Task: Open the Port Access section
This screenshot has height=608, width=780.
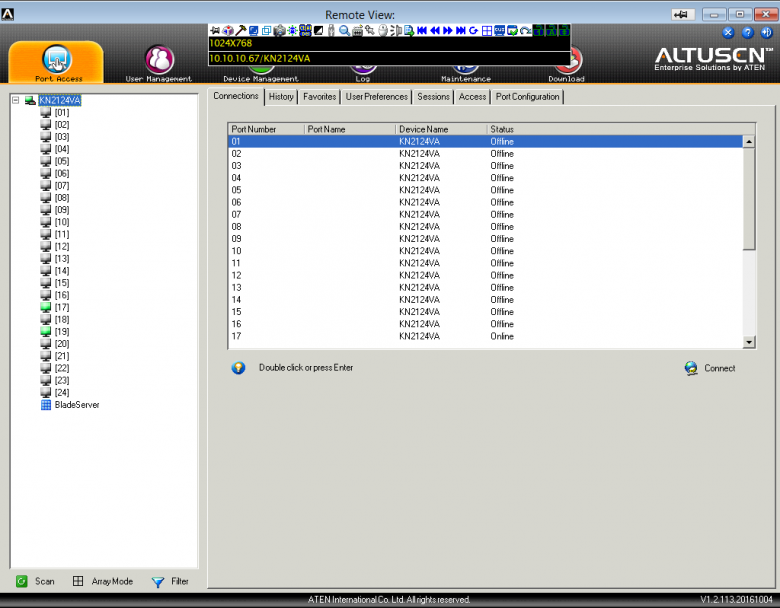Action: (57, 63)
